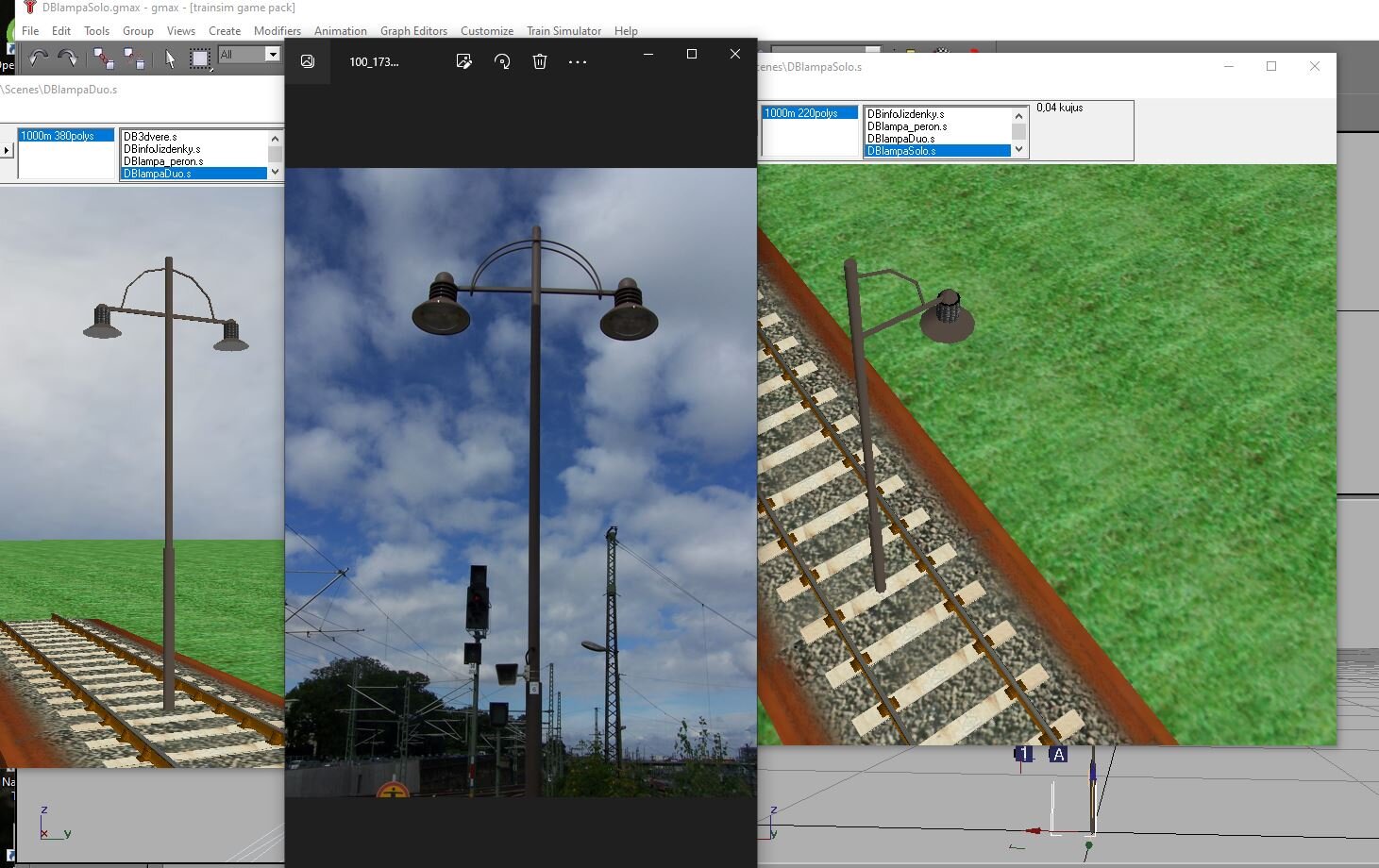Click up arrow of left shape list scrollbar
1379x868 pixels.
pos(275,138)
